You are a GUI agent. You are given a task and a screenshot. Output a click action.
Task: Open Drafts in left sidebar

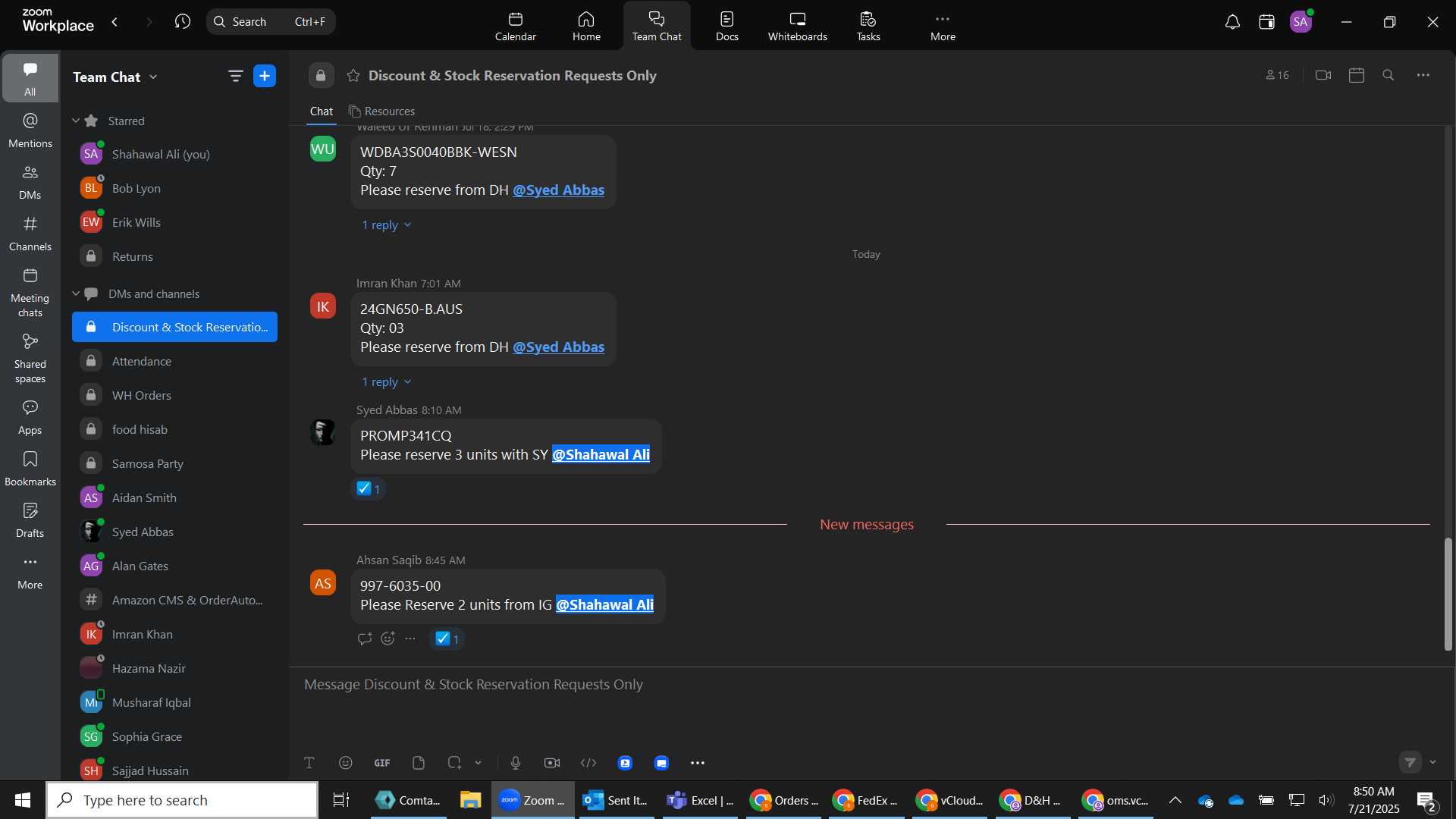[30, 520]
